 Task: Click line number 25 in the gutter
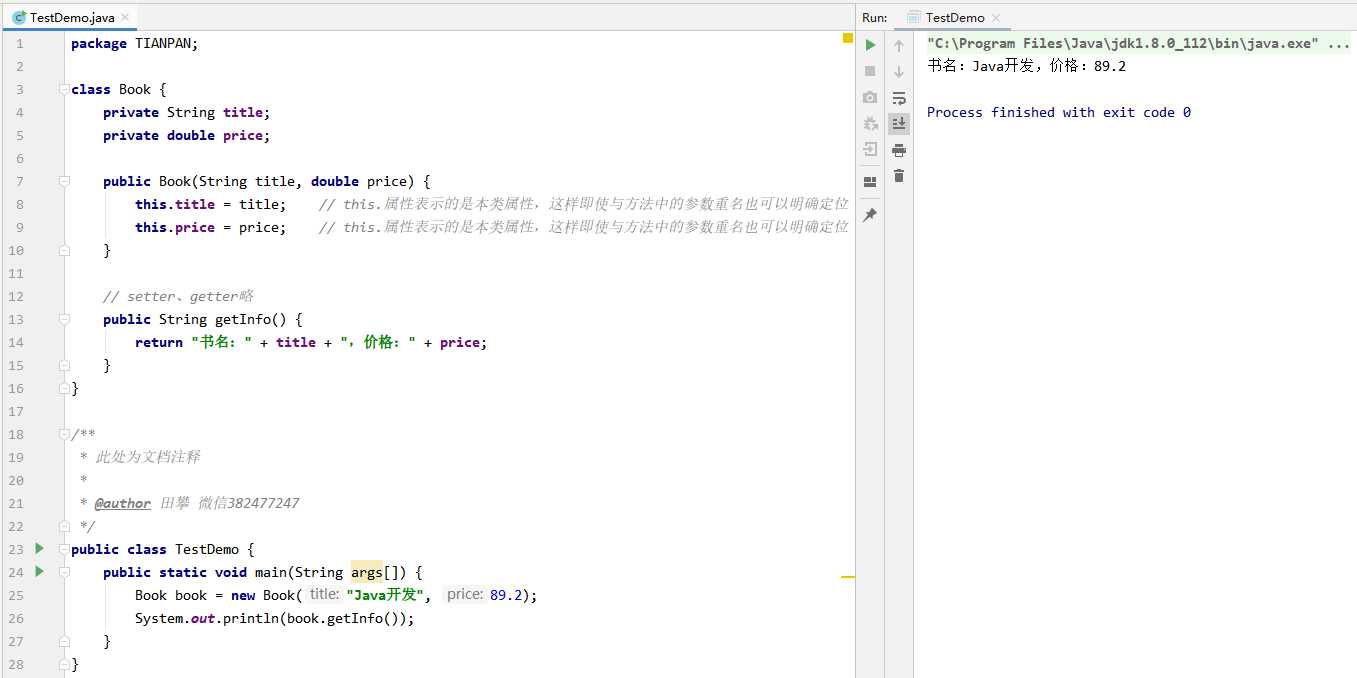[15, 595]
